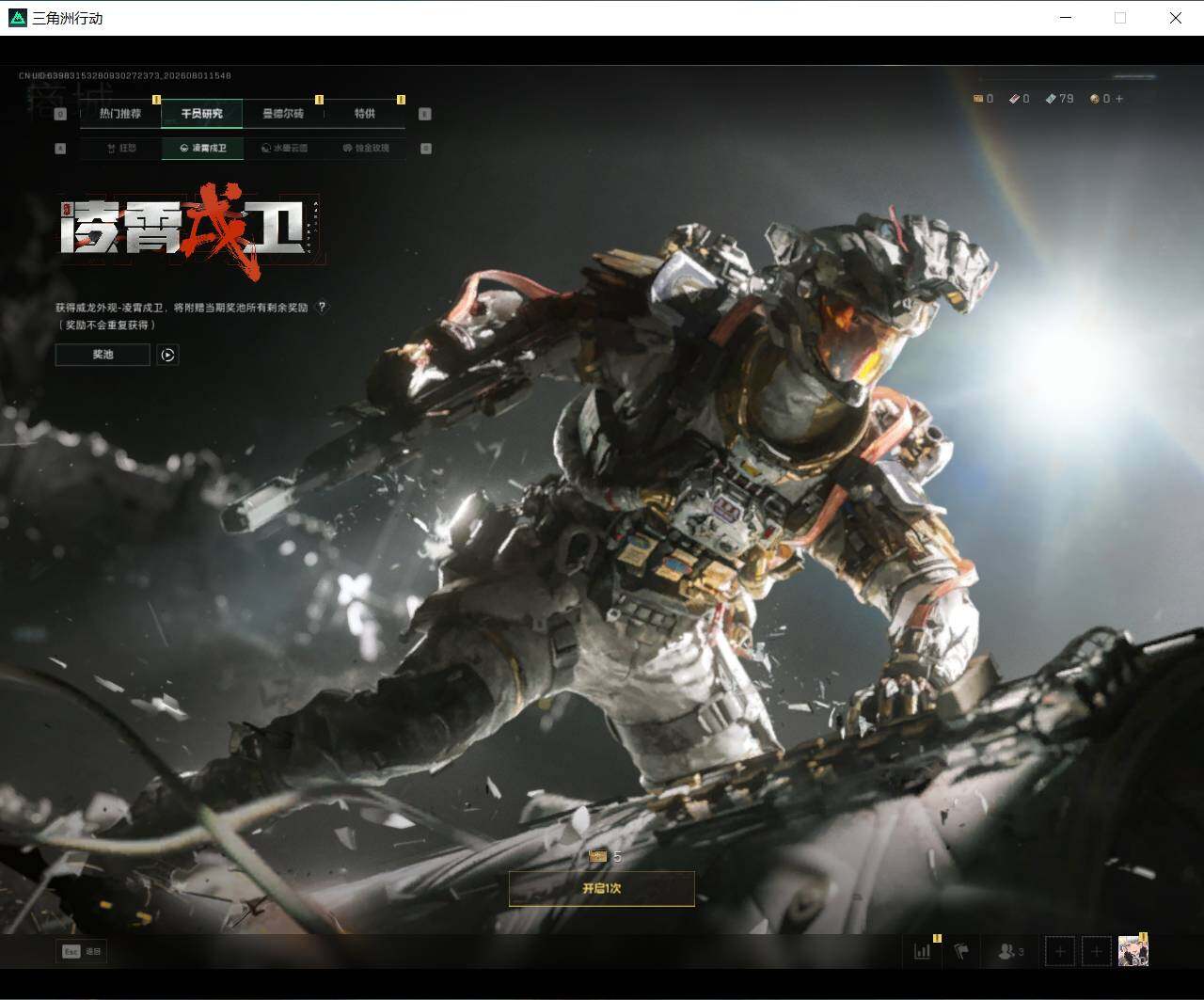The height and width of the screenshot is (1000, 1204).
Task: Click the Esc 返回 button
Action: 82,951
